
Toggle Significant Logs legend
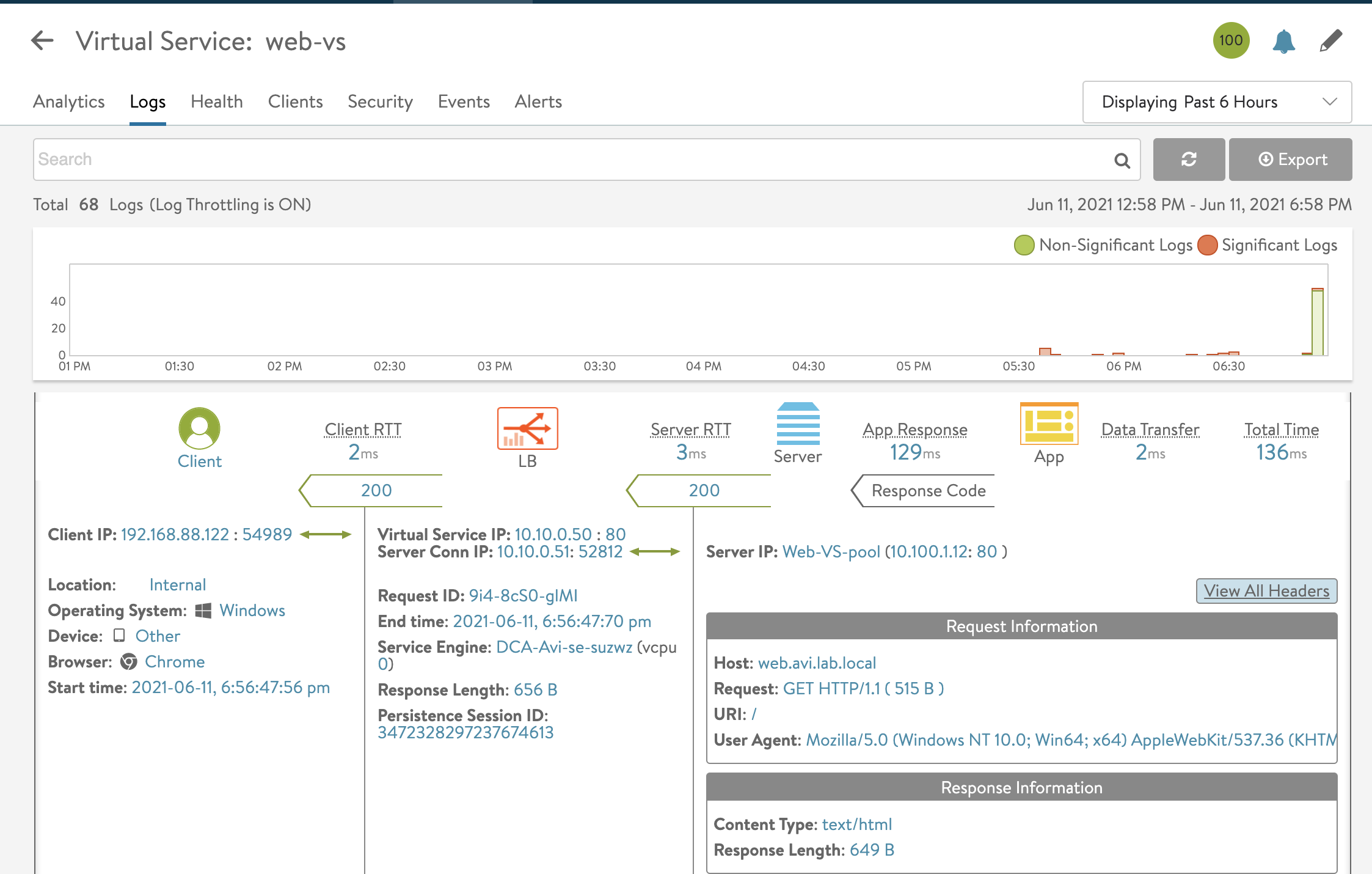pyautogui.click(x=1268, y=245)
